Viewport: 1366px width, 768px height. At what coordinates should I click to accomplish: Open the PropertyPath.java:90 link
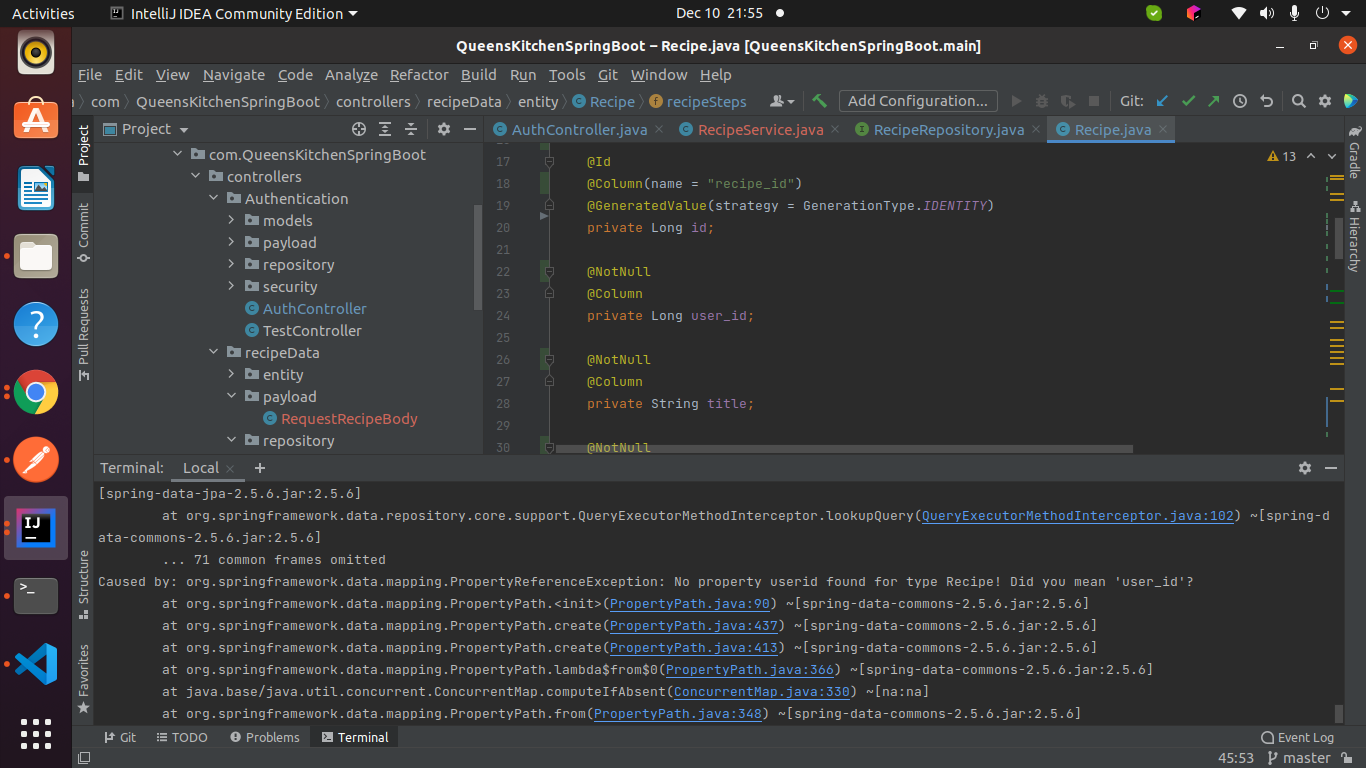point(690,604)
